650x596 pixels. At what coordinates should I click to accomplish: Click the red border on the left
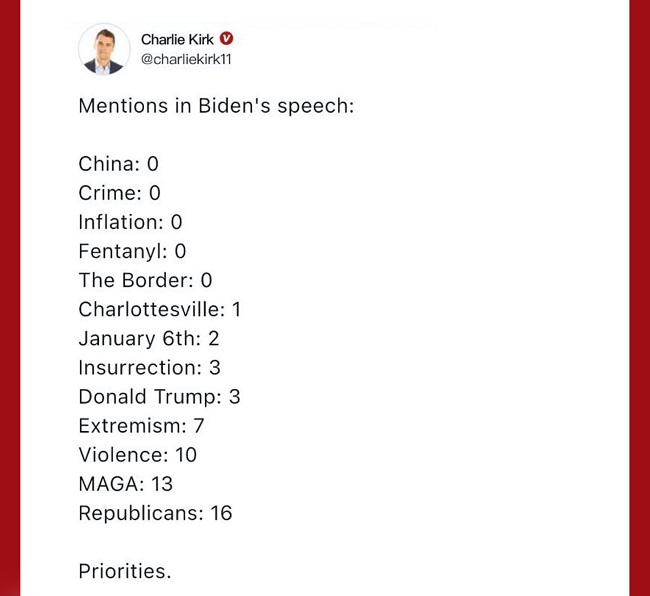click(x=10, y=298)
